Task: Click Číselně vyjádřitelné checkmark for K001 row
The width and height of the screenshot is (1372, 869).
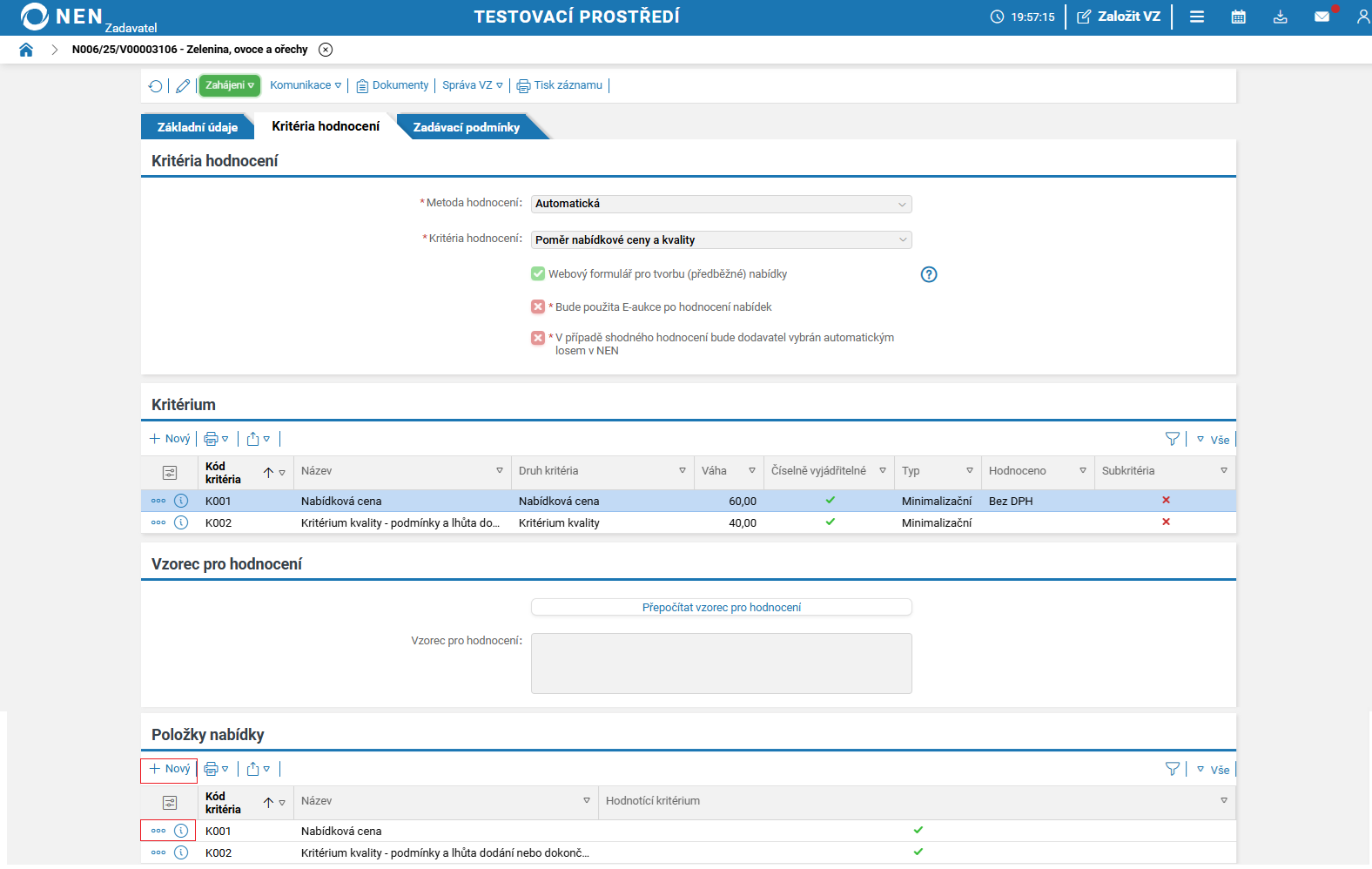Action: tap(831, 500)
